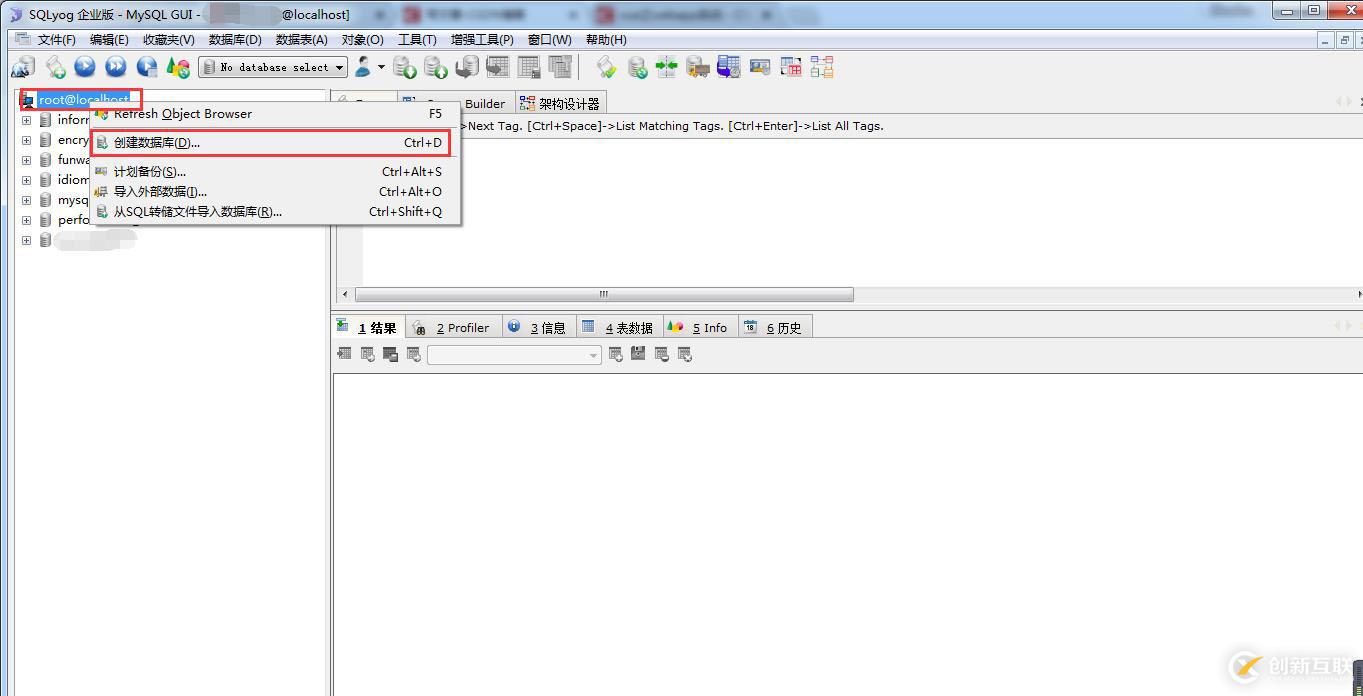Open the schema diagram toolbar icon
Screen dimensions: 1363x696
click(x=822, y=67)
